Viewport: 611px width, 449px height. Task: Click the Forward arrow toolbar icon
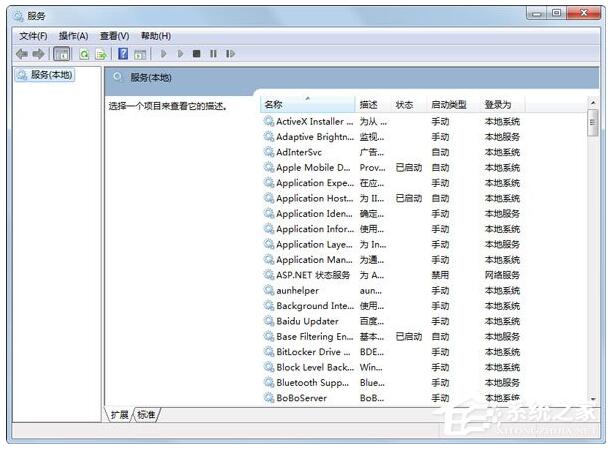tap(38, 54)
